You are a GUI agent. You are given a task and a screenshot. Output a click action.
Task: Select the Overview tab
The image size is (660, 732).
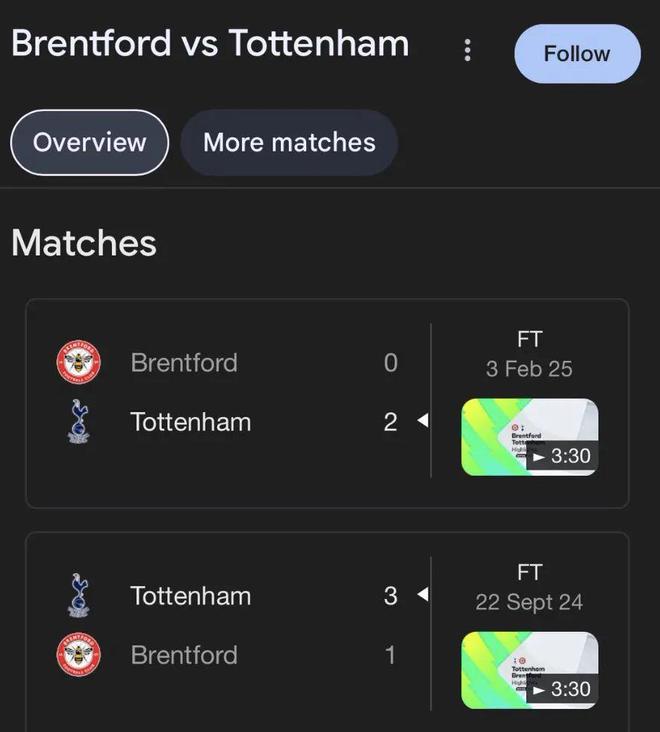tap(89, 142)
